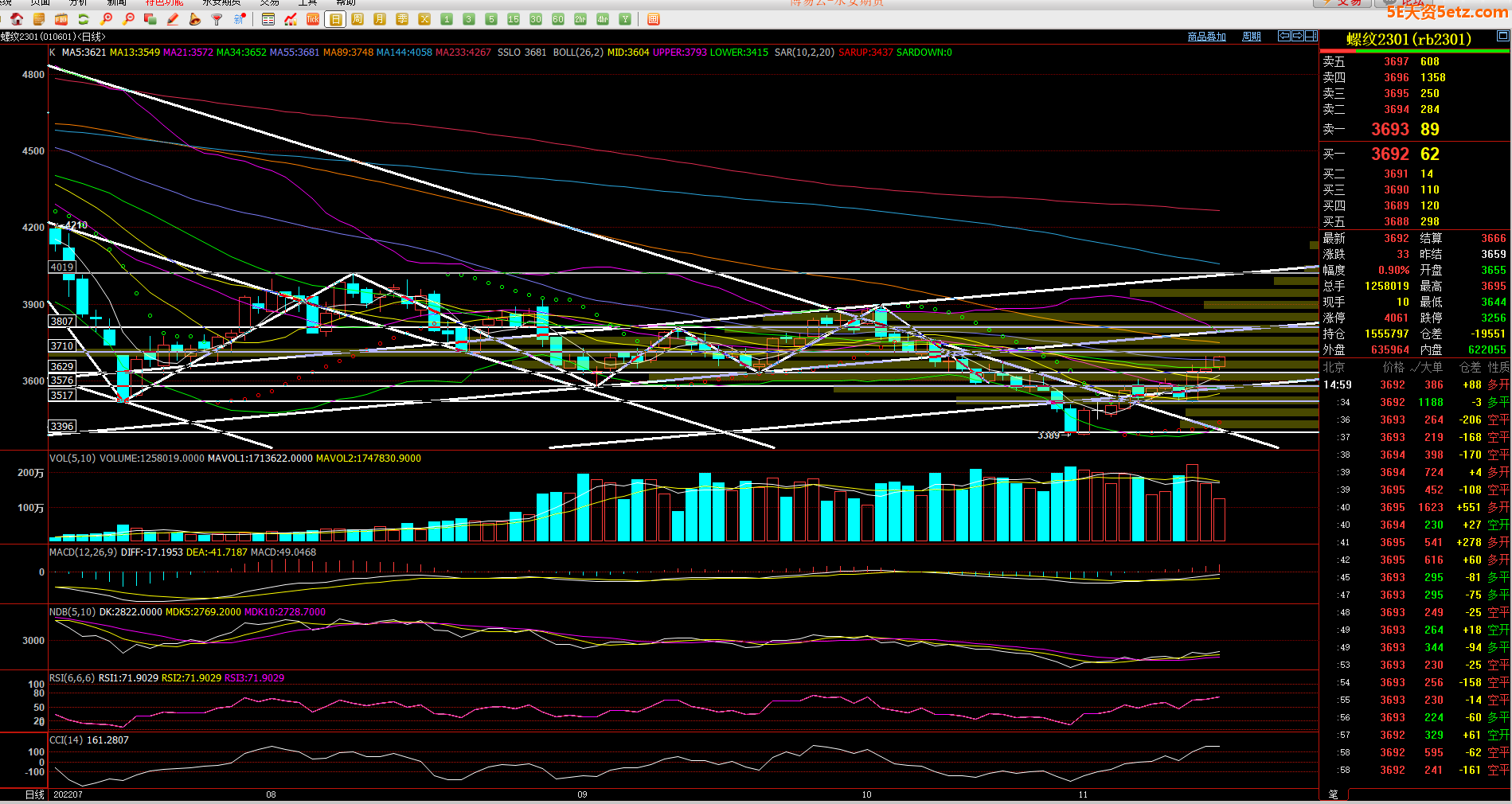This screenshot has height=804, width=1512.
Task: Open the 周期 period dropdown link
Action: coord(1251,37)
